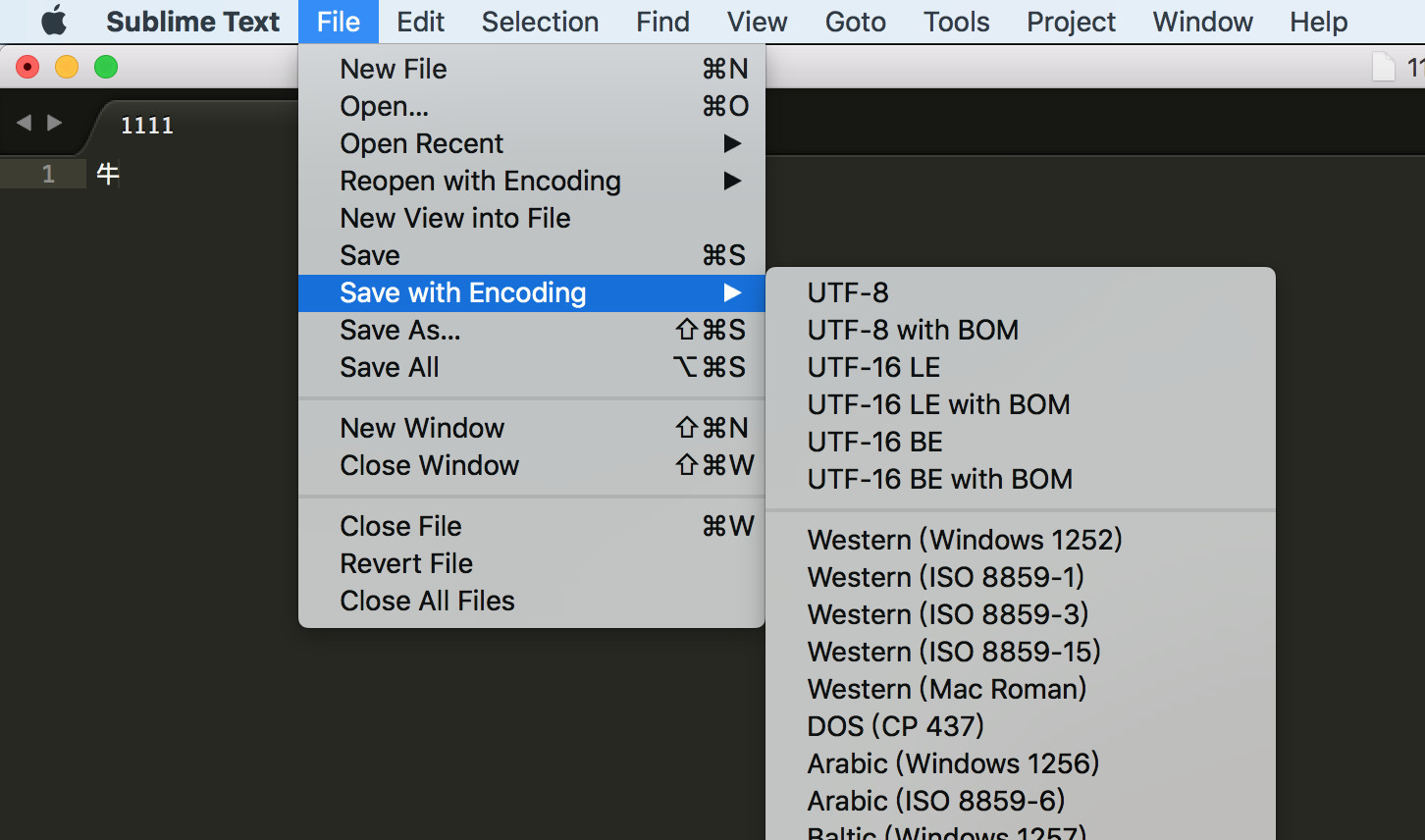Click Close All Files

pyautogui.click(x=427, y=601)
